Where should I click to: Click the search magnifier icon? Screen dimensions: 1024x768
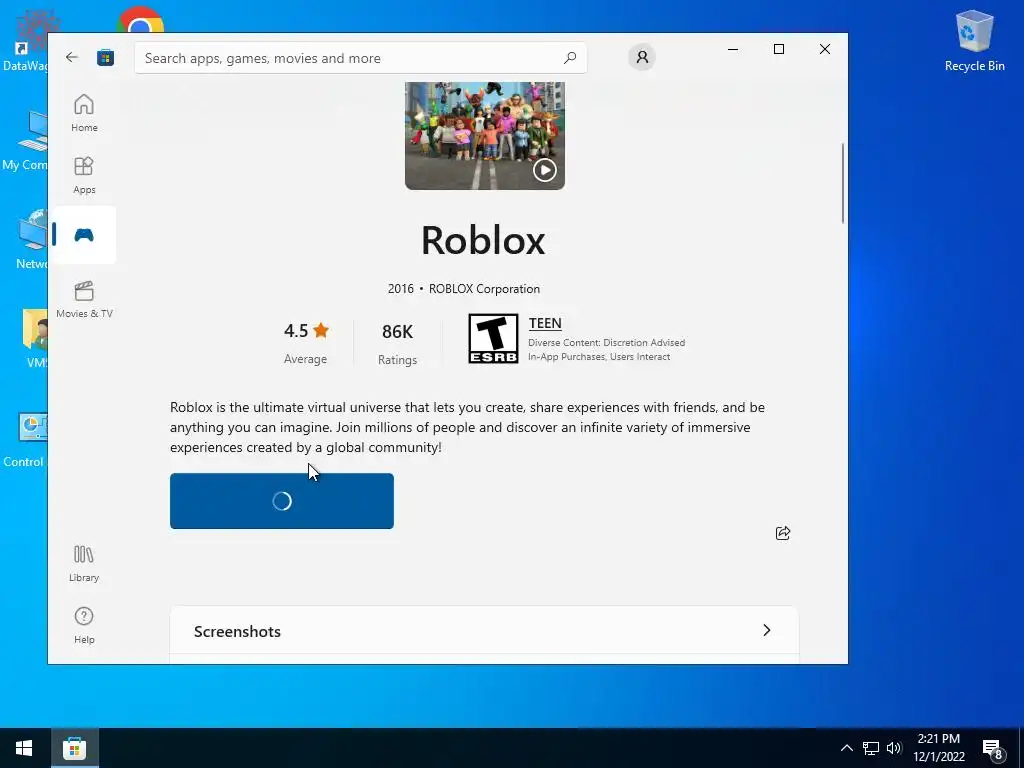pos(569,57)
